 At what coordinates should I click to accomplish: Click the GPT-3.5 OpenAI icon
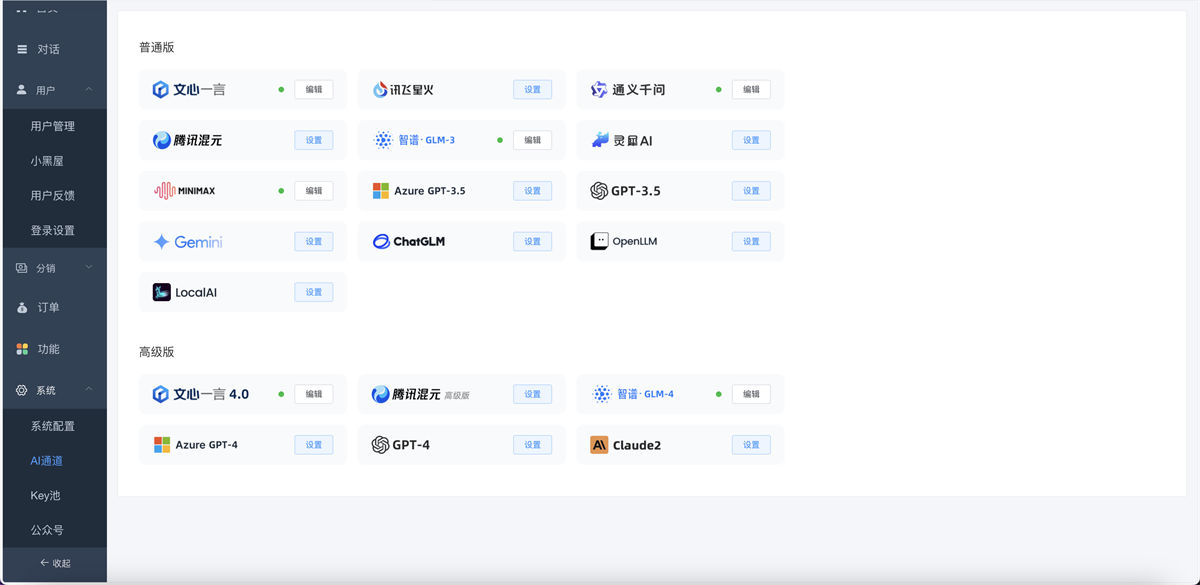[x=597, y=190]
